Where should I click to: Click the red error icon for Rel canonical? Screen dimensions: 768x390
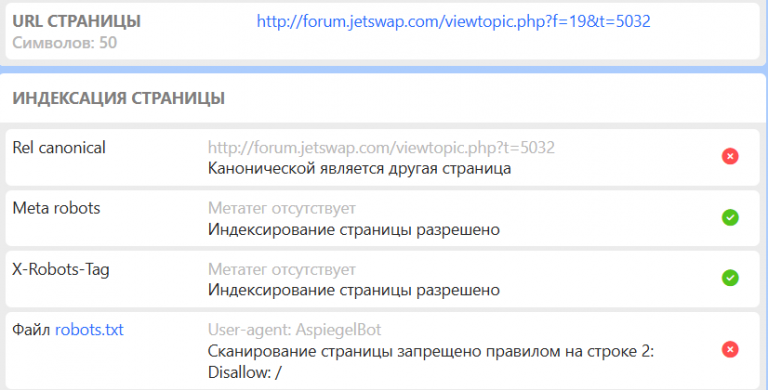coord(730,156)
